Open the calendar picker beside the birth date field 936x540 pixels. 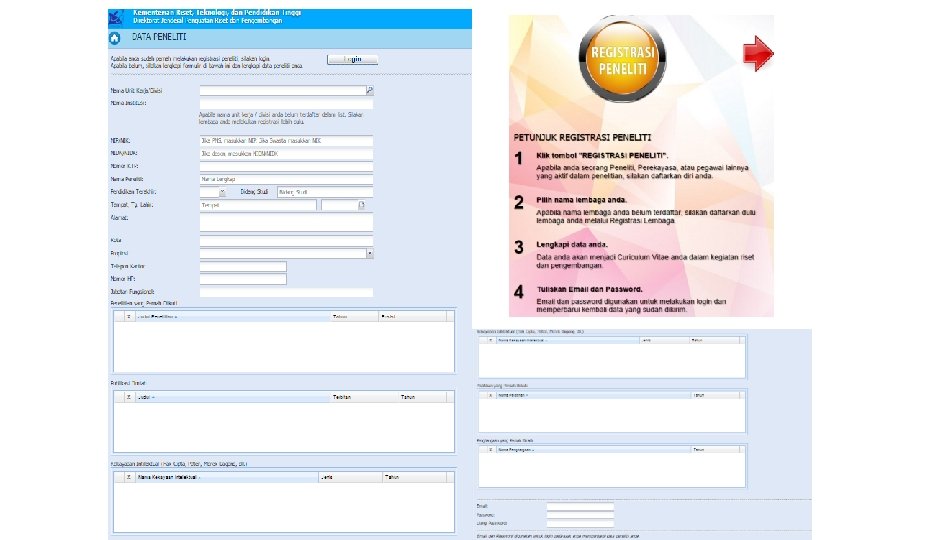361,205
